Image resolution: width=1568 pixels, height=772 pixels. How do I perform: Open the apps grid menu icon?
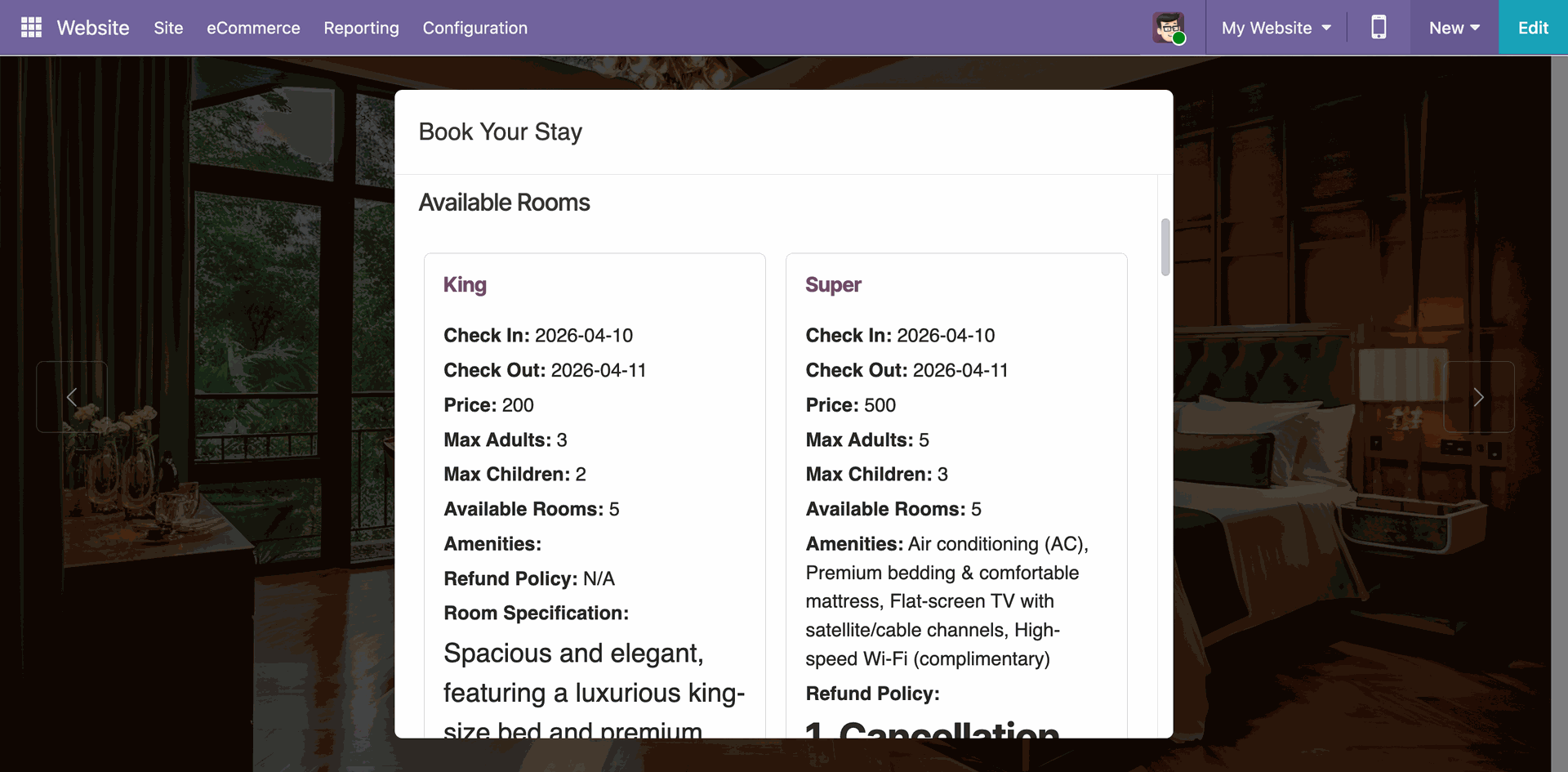click(x=31, y=28)
